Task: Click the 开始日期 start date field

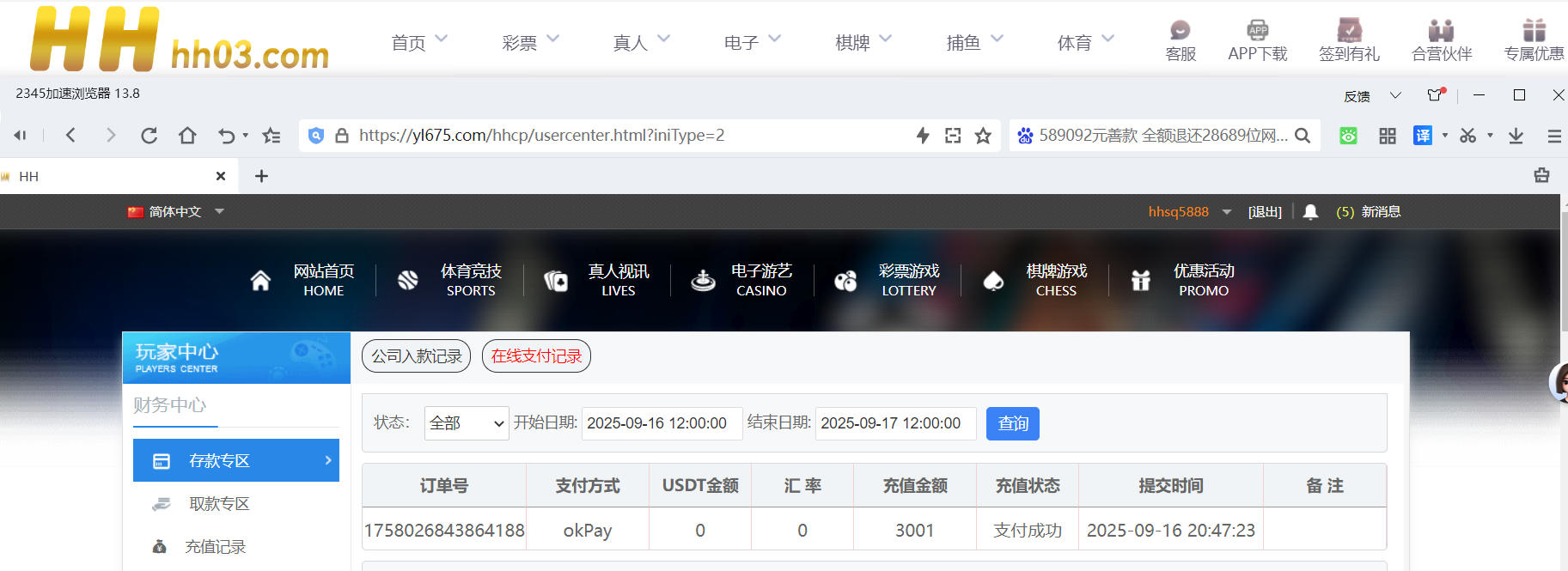Action: pyautogui.click(x=662, y=423)
